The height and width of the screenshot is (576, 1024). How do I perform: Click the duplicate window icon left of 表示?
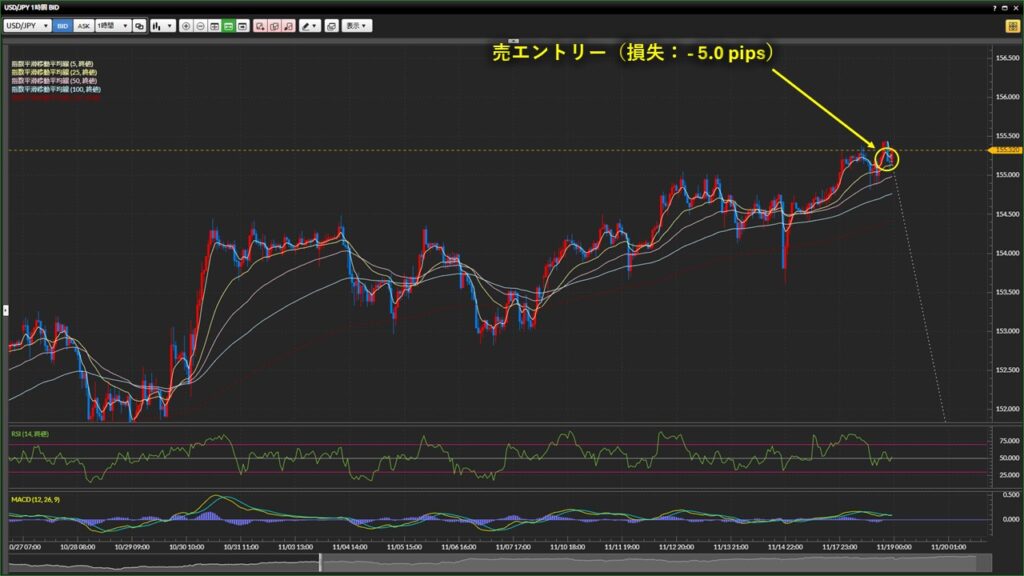(x=332, y=25)
